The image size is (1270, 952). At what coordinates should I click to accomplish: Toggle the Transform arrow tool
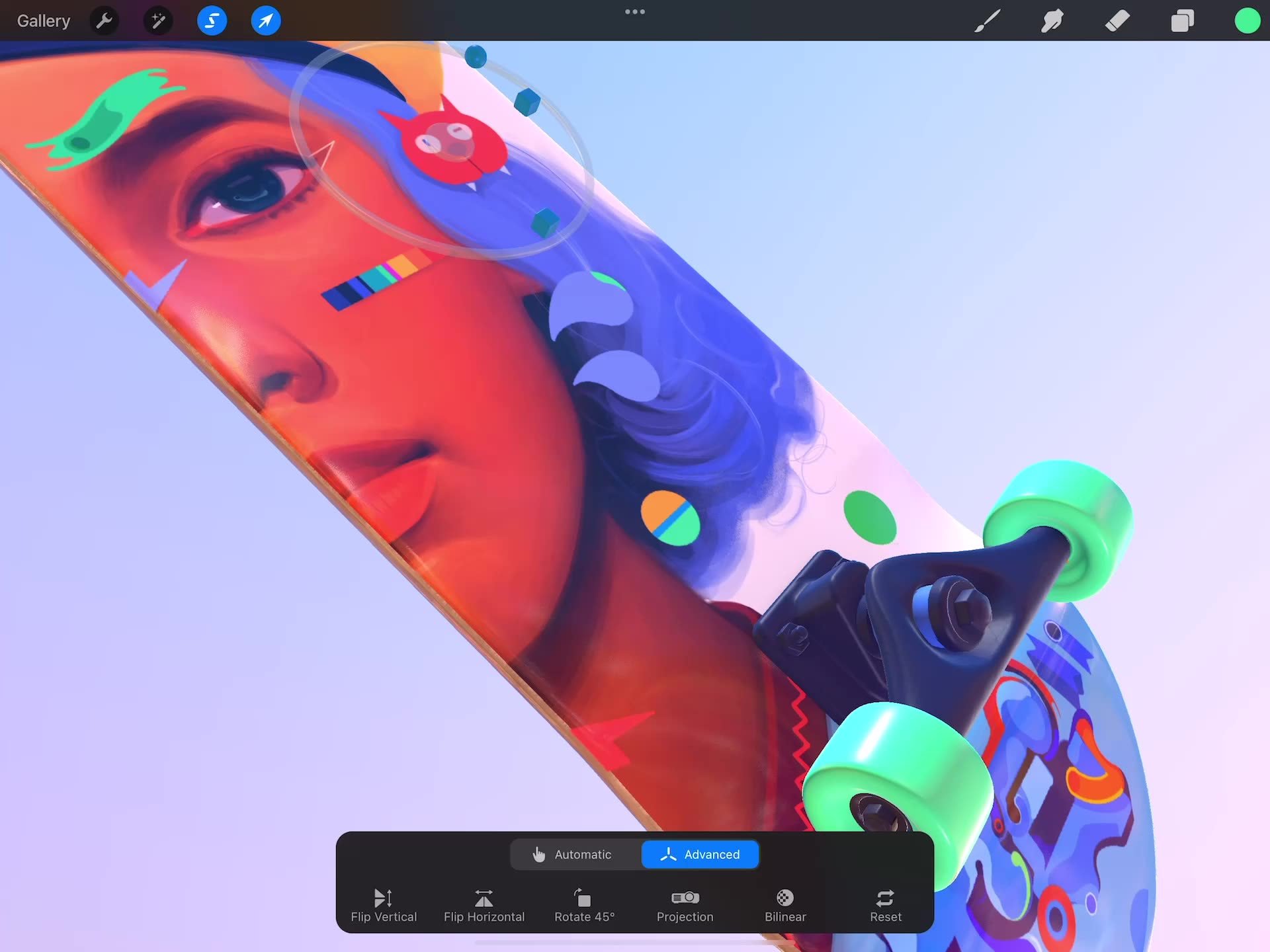pos(266,21)
